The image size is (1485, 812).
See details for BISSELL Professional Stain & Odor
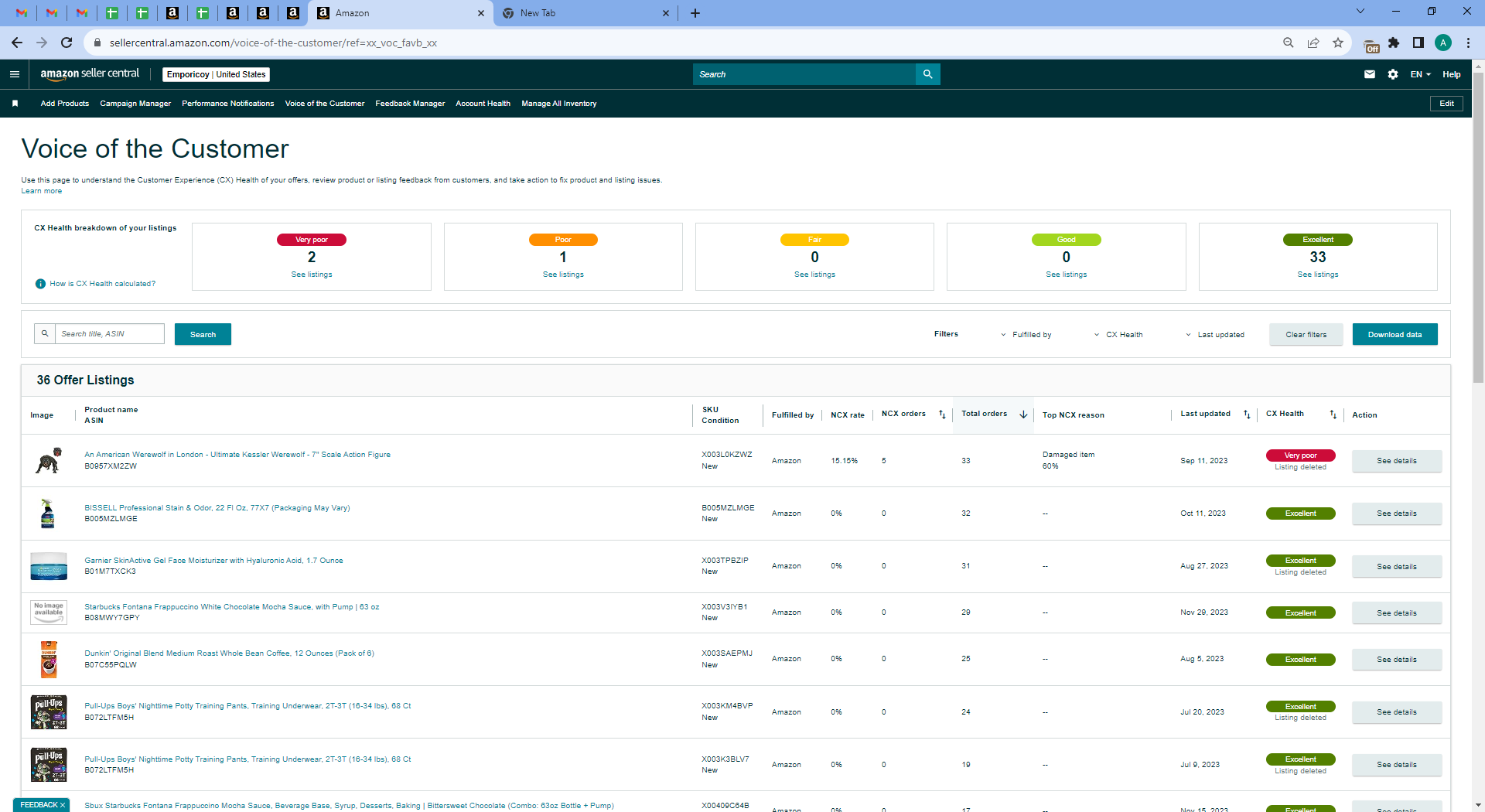[x=1397, y=513]
